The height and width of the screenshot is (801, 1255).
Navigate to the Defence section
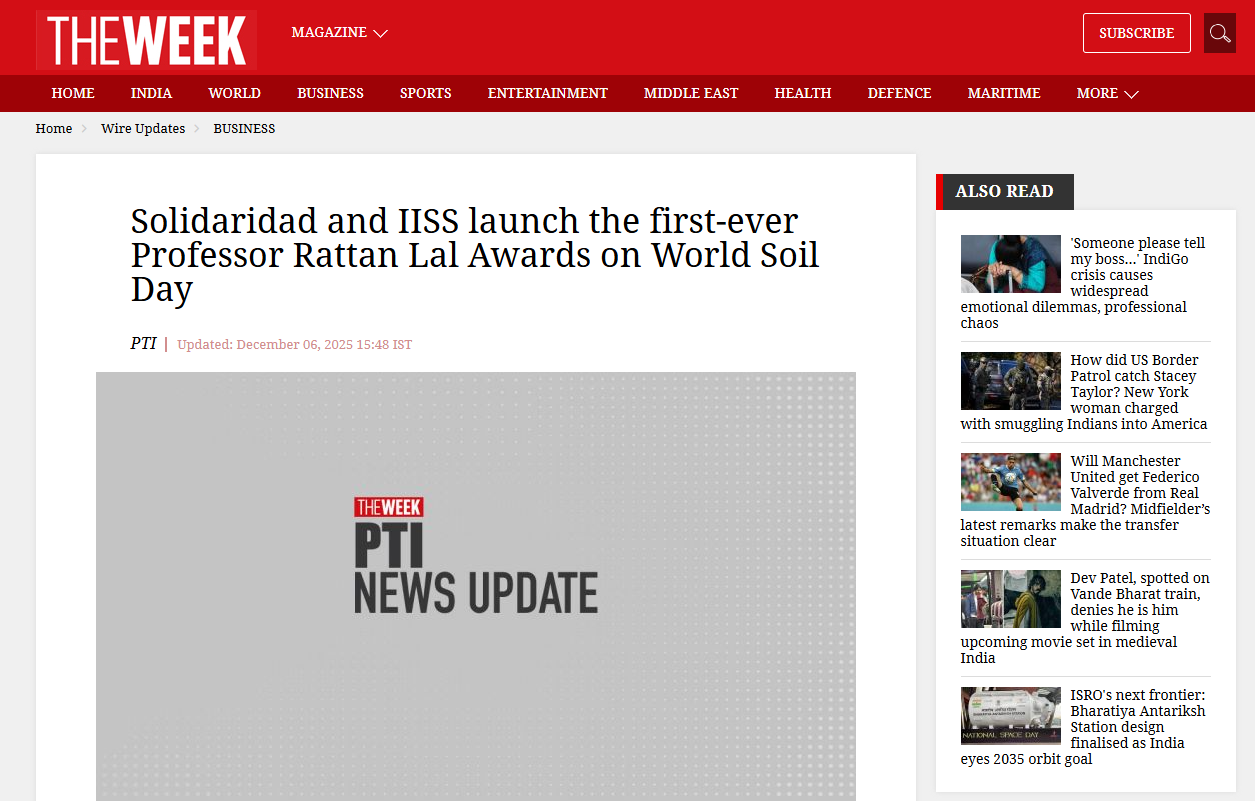click(899, 93)
